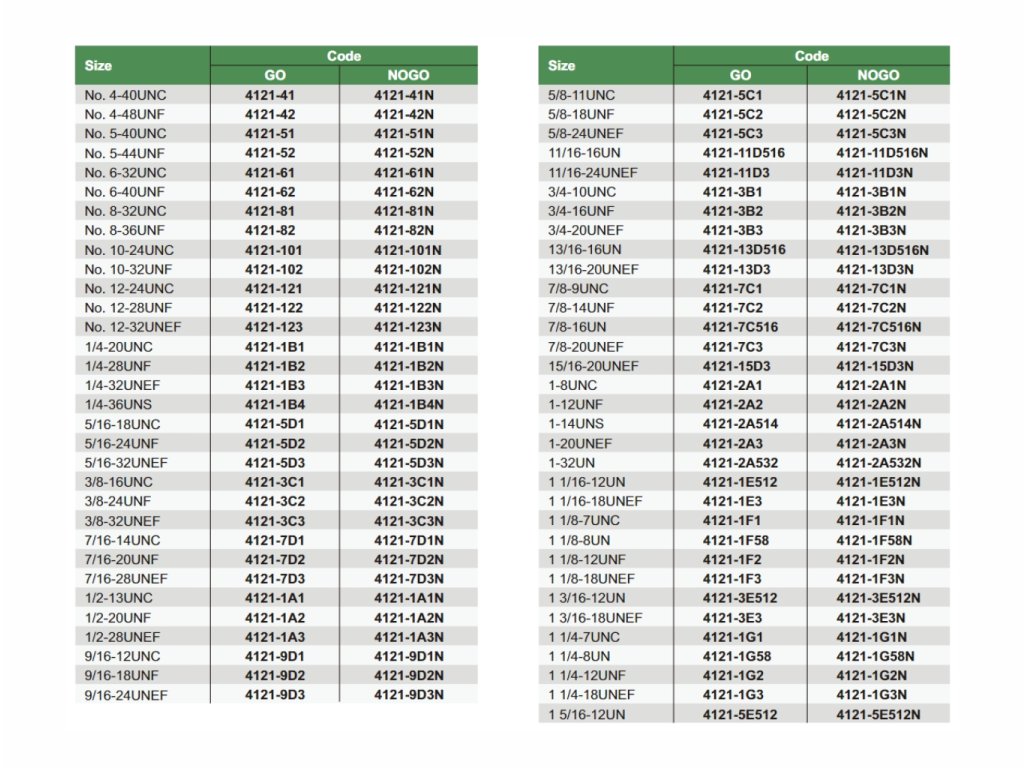Click GO code 4121-7C516
Image resolution: width=1024 pixels, height=768 pixels.
click(x=740, y=327)
